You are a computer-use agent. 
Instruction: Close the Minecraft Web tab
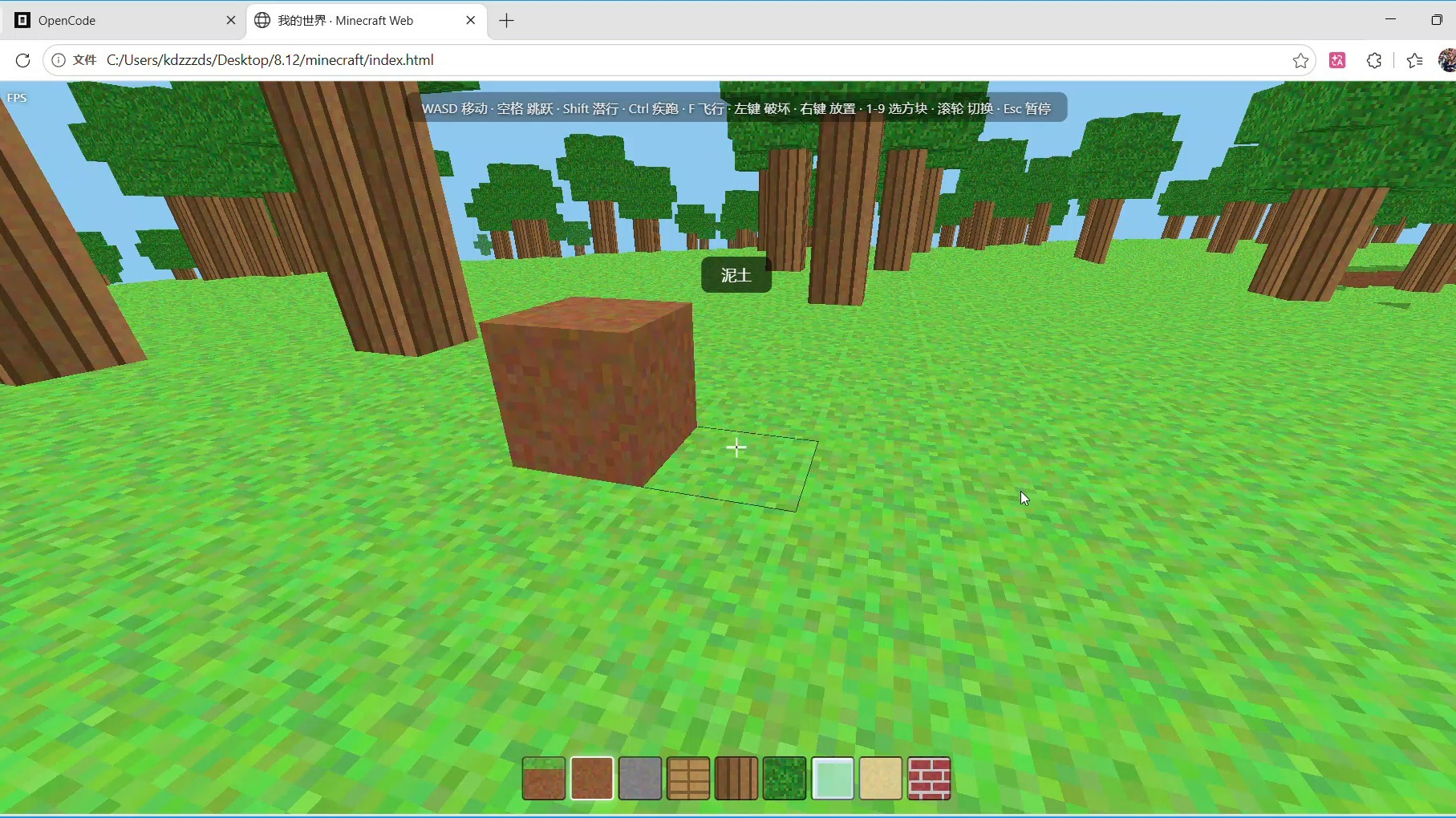pyautogui.click(x=471, y=21)
